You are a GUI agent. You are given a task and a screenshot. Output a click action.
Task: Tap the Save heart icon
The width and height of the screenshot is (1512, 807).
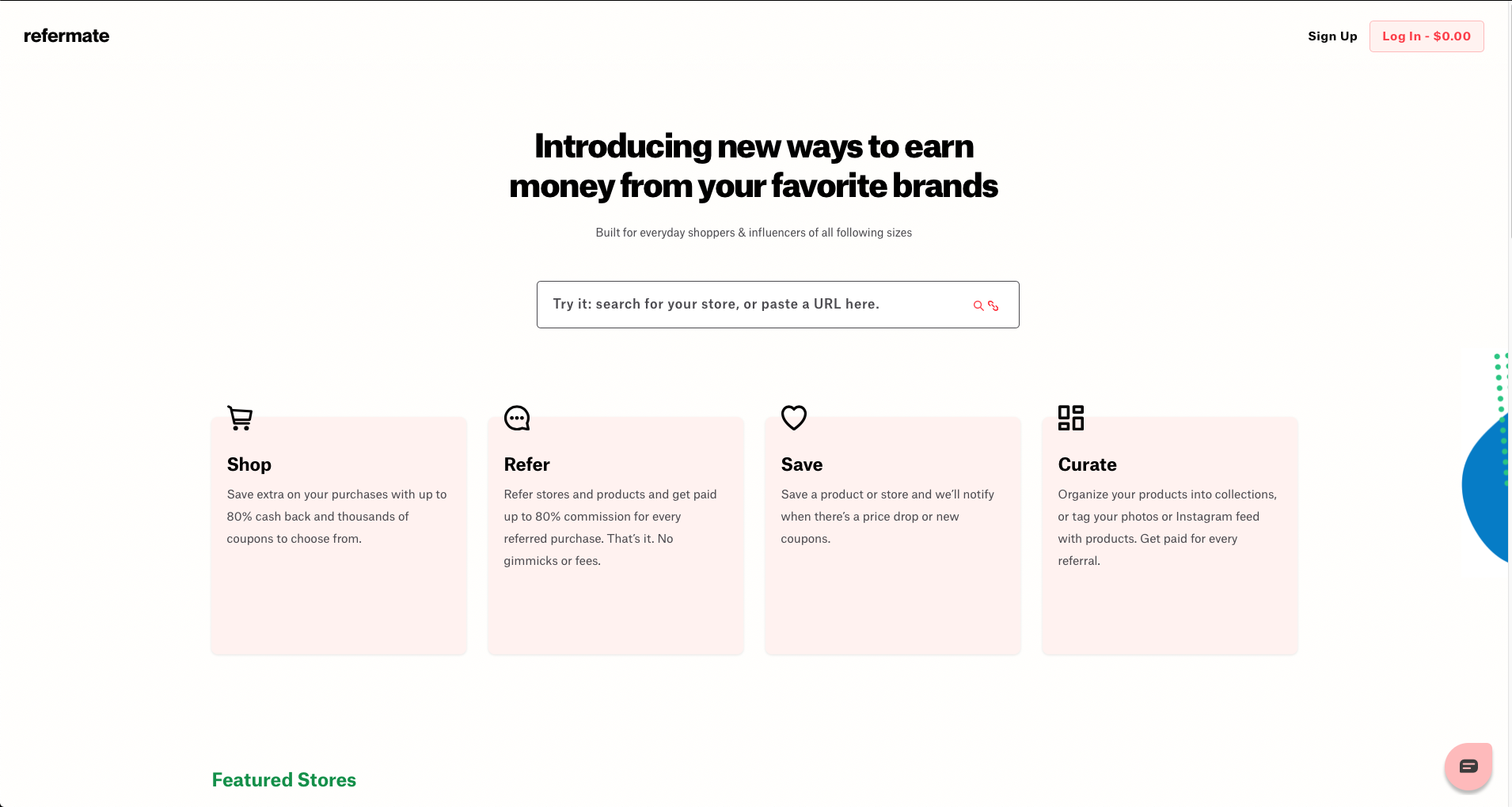pos(794,418)
